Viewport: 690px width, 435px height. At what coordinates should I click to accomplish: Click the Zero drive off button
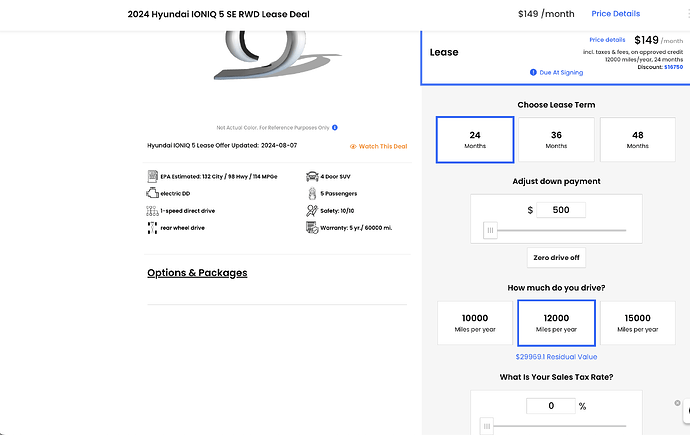coord(556,257)
